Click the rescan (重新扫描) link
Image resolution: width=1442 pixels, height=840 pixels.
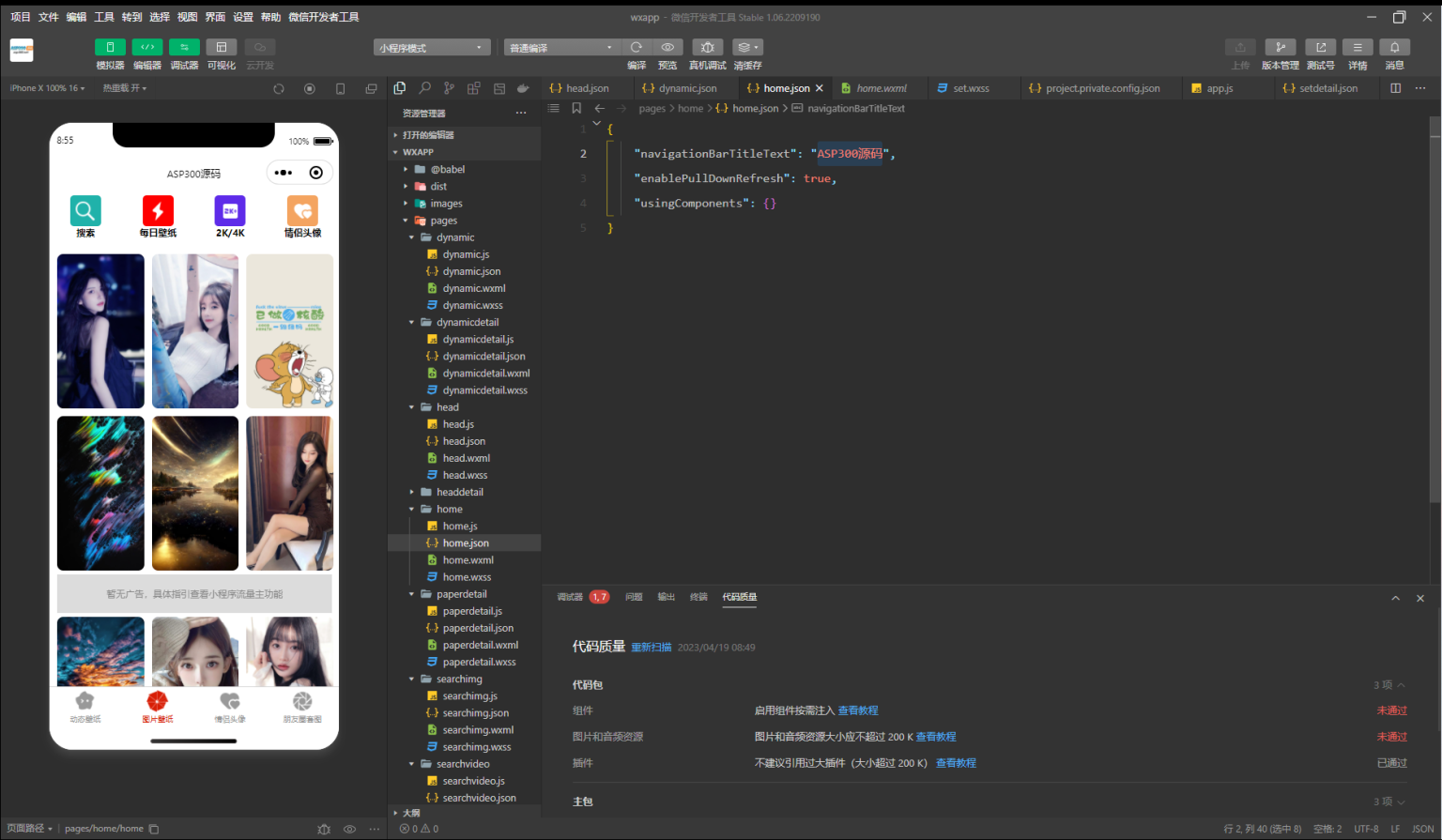coord(651,648)
